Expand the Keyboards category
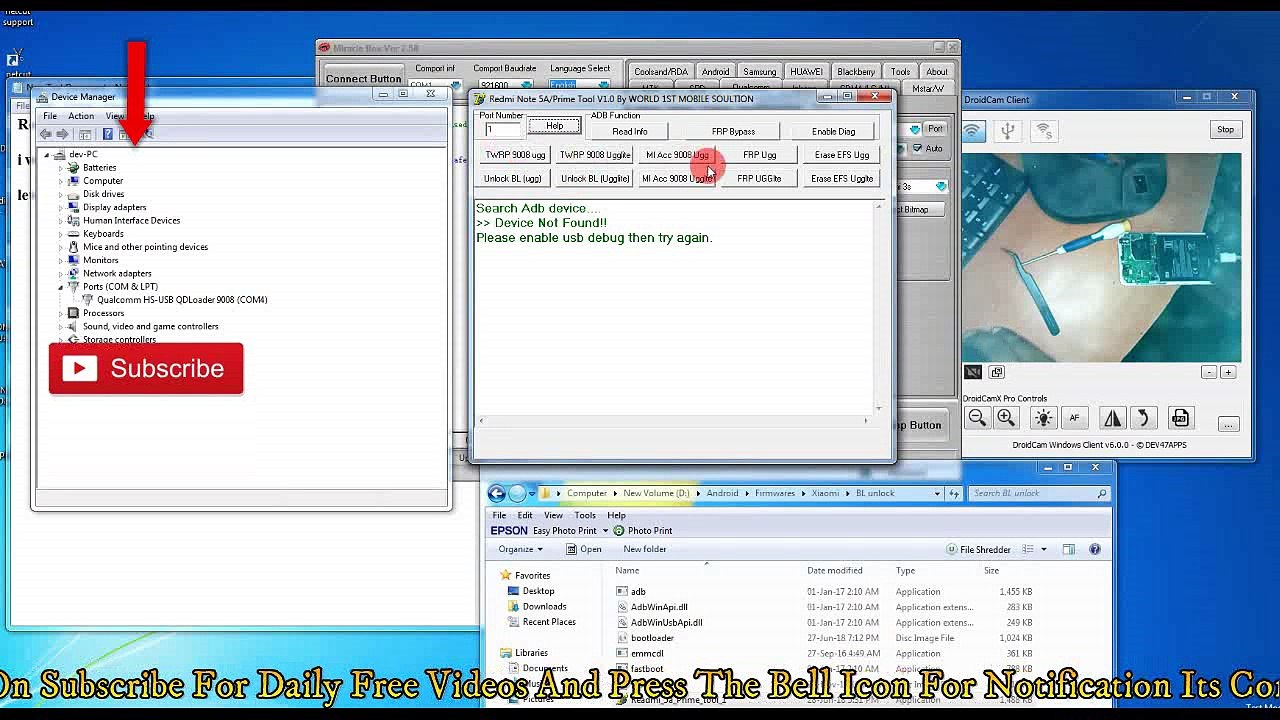The width and height of the screenshot is (1280, 720). 61,234
